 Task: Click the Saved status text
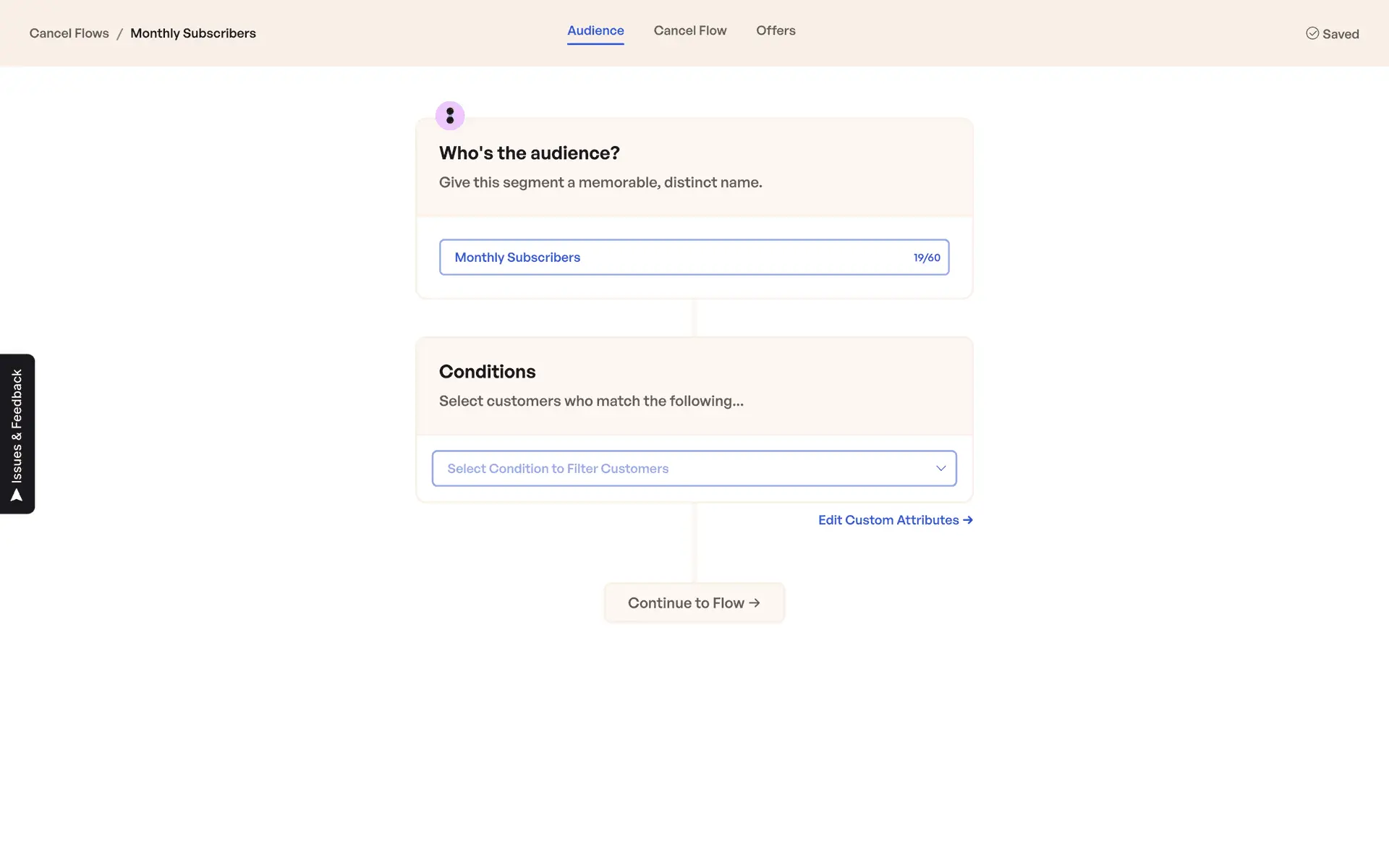coord(1340,34)
